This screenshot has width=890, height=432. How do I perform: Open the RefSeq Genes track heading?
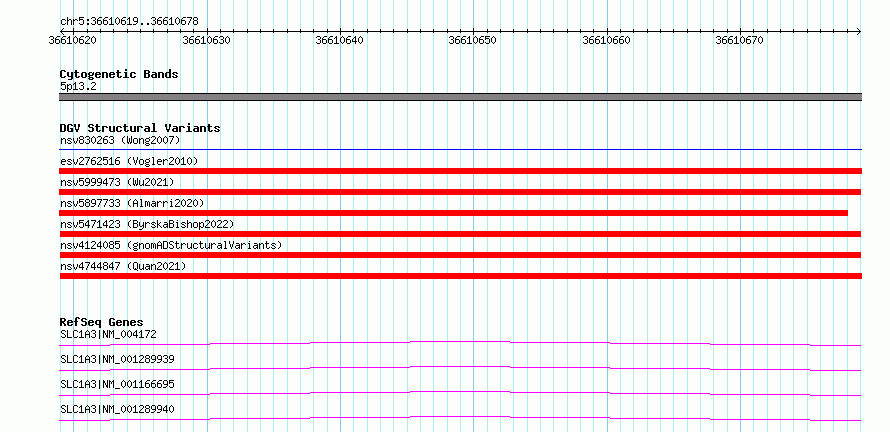point(102,322)
